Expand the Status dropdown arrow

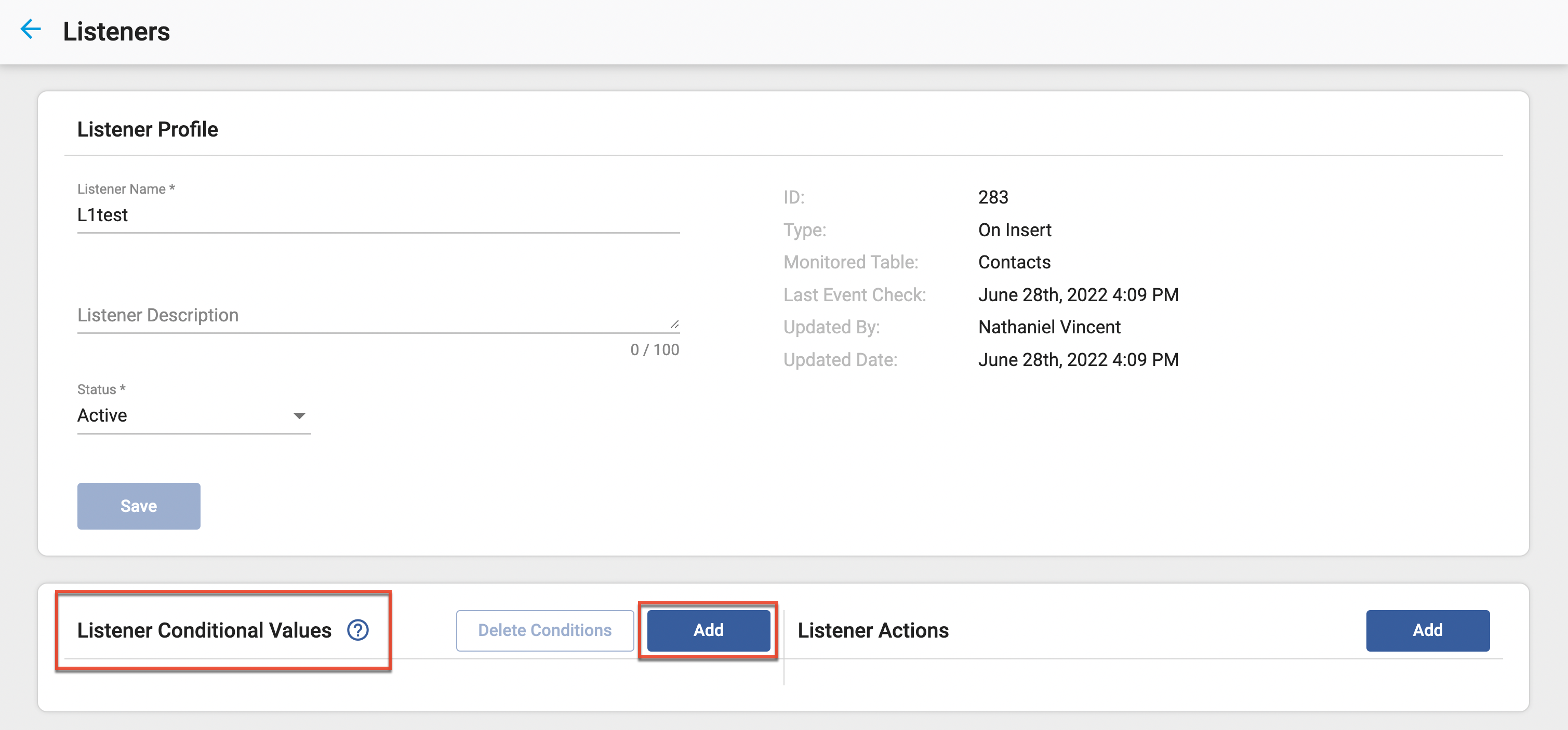[299, 415]
